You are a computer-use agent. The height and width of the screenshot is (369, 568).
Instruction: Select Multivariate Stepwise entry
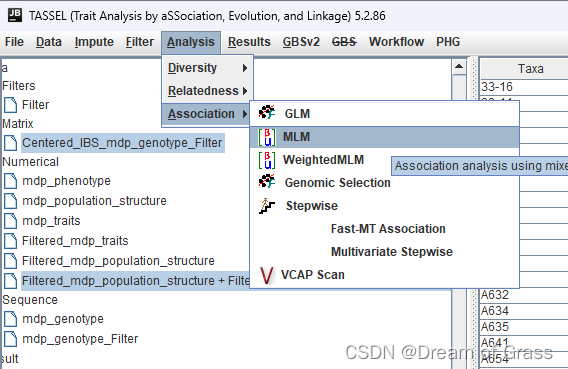tap(385, 252)
